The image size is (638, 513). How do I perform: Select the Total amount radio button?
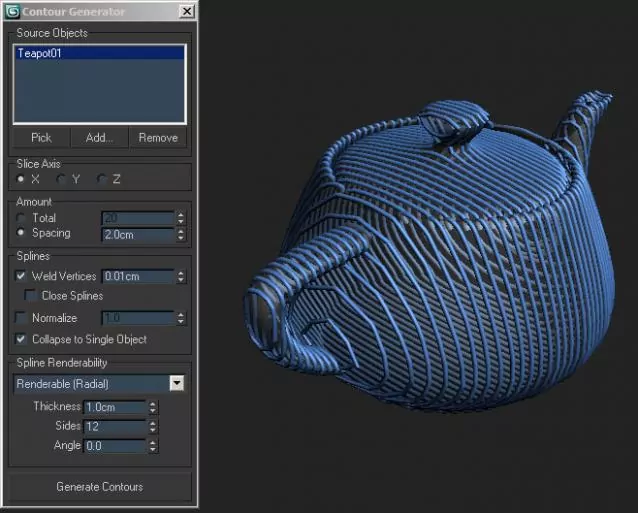[x=22, y=218]
